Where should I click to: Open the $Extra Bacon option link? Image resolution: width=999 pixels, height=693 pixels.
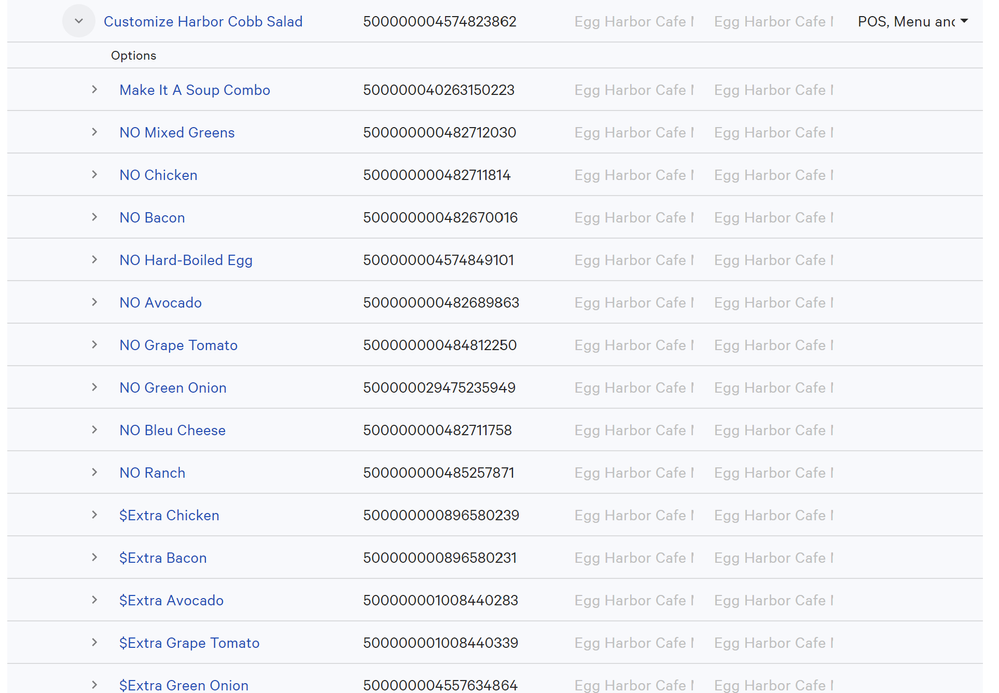point(162,558)
